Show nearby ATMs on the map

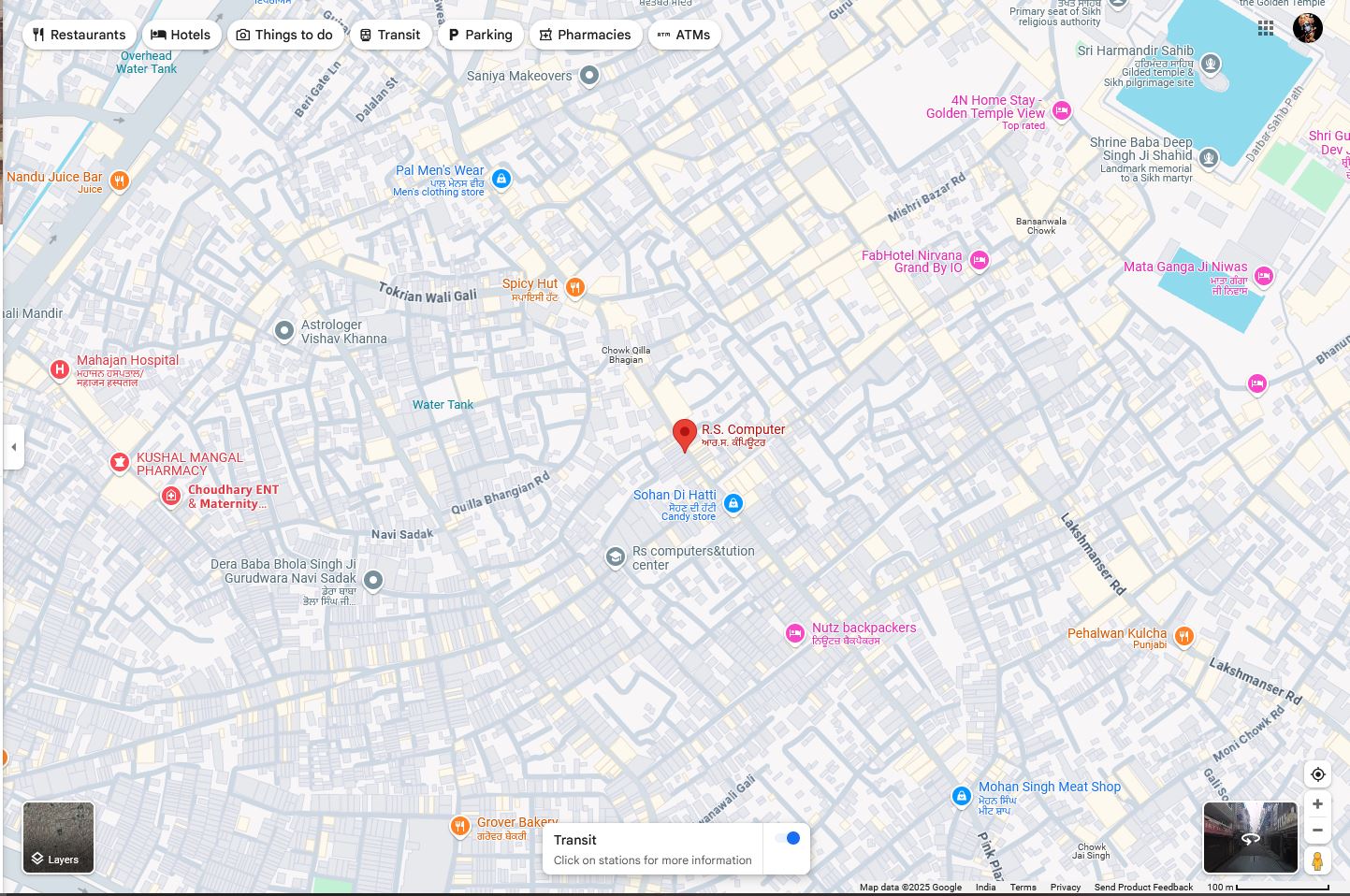(x=684, y=35)
